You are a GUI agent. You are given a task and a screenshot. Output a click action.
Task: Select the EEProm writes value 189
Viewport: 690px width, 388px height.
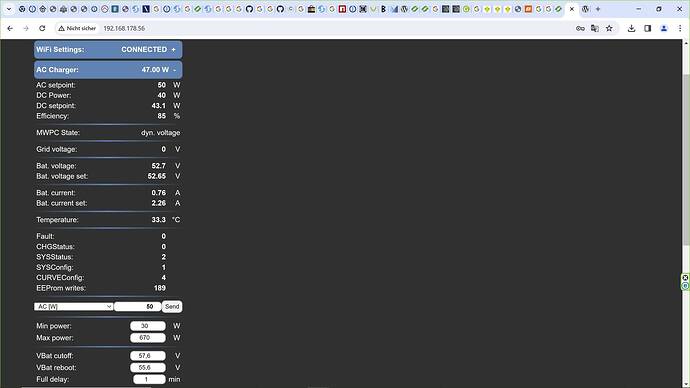click(x=160, y=288)
